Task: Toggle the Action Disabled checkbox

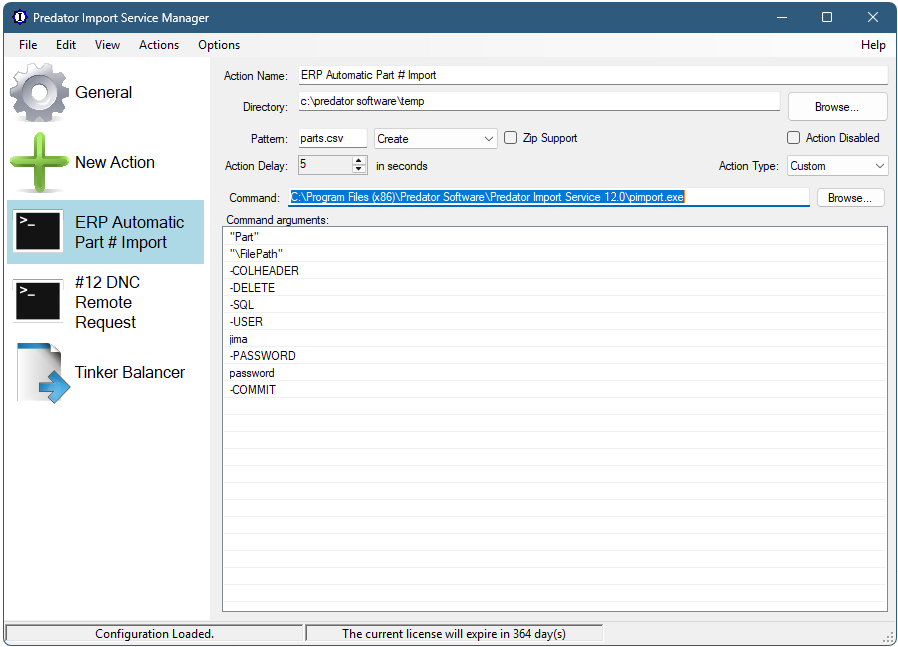Action: point(793,137)
